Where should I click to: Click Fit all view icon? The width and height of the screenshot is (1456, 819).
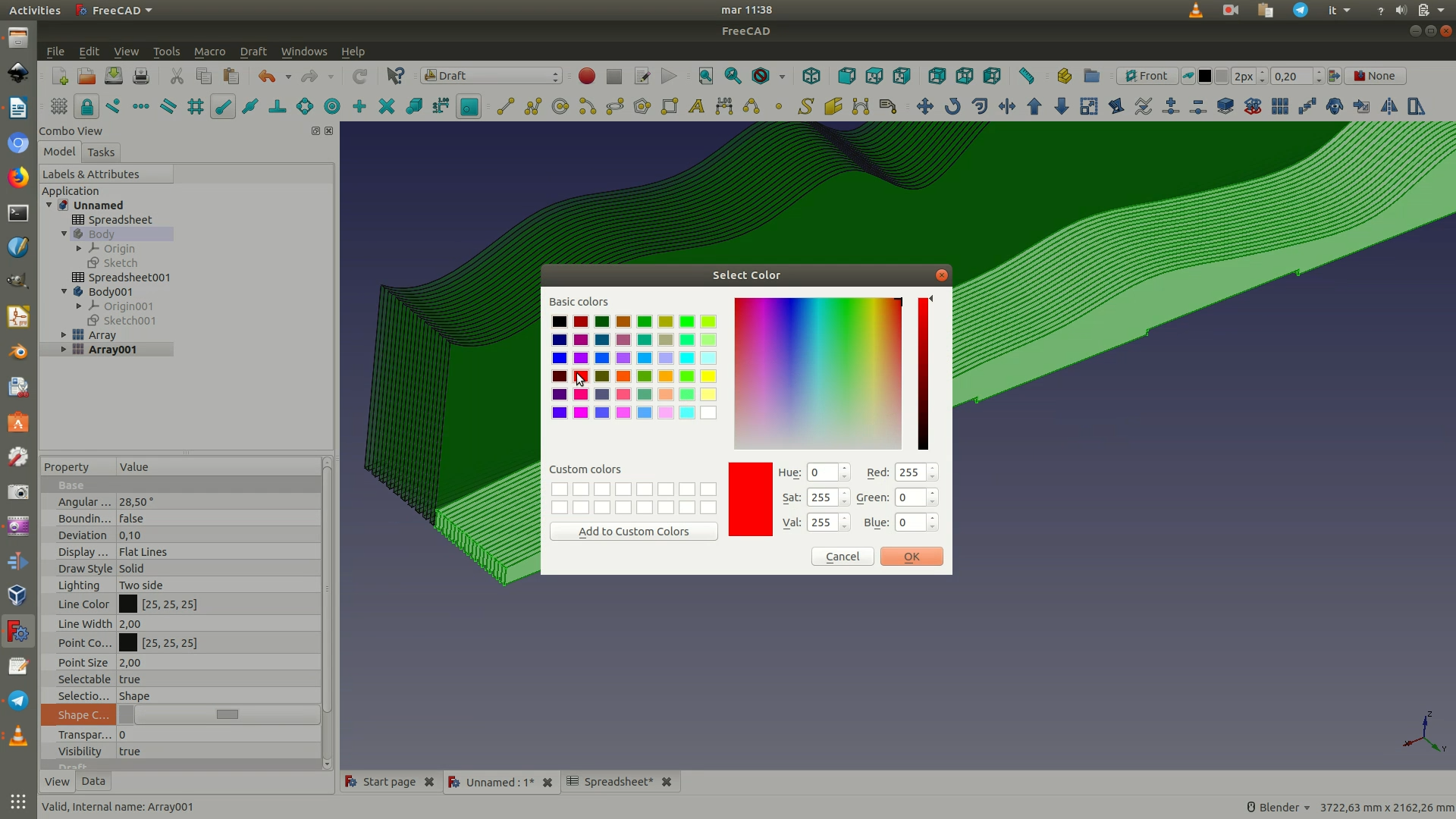click(x=705, y=76)
